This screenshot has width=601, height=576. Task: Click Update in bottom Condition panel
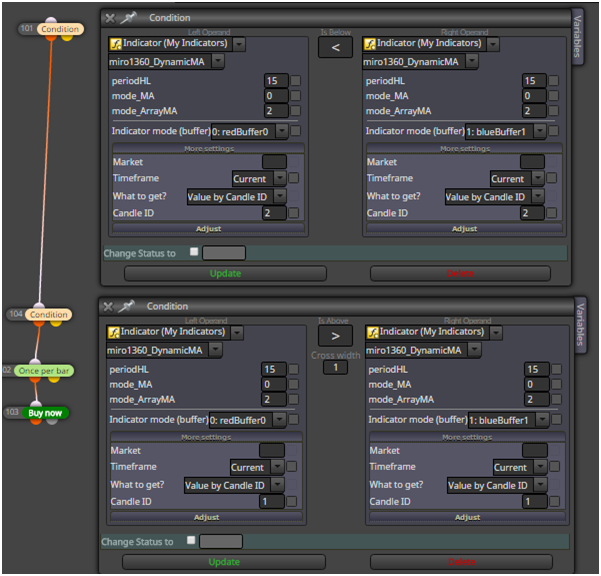coord(224,562)
